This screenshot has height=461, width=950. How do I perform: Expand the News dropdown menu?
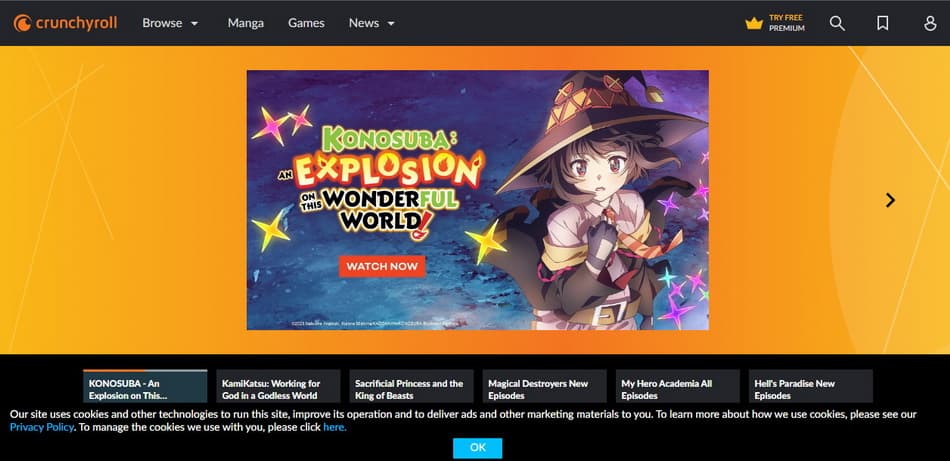click(x=371, y=23)
